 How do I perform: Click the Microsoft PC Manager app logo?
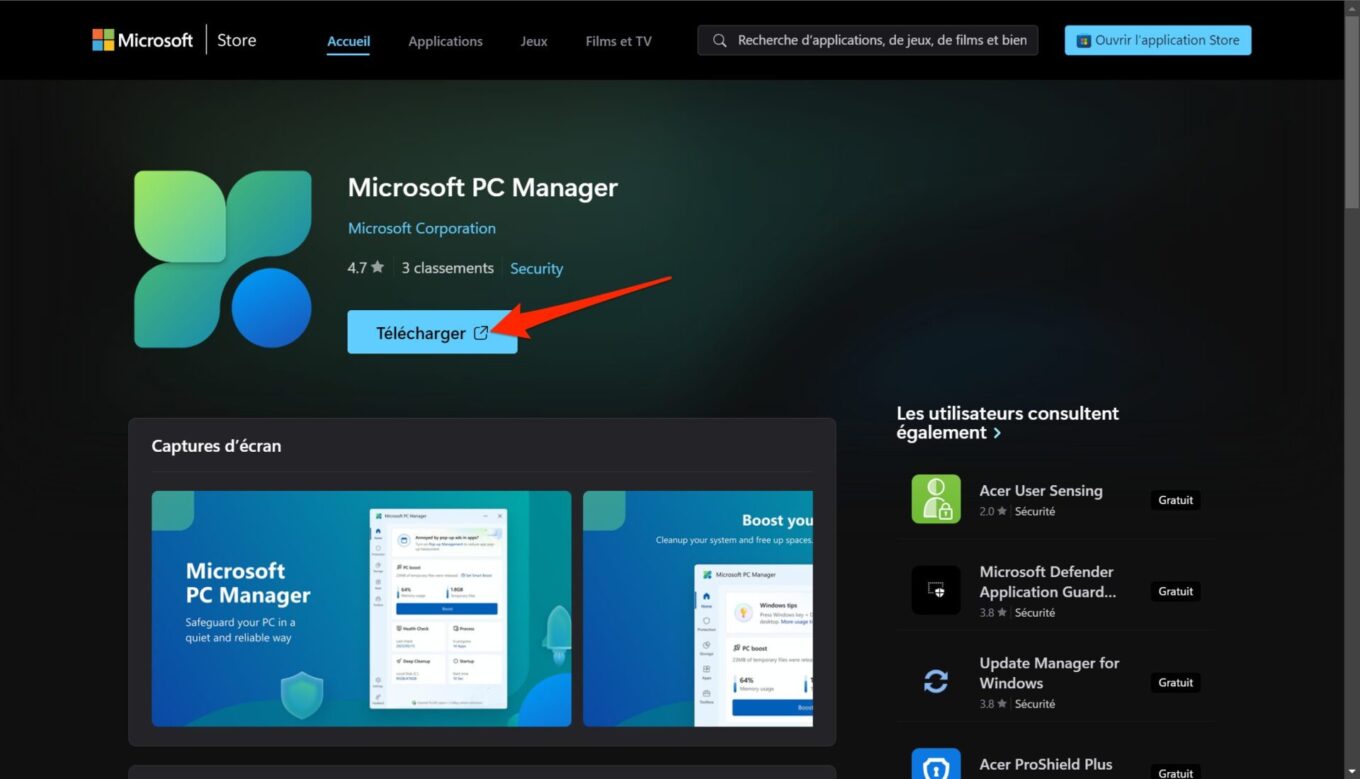click(223, 259)
